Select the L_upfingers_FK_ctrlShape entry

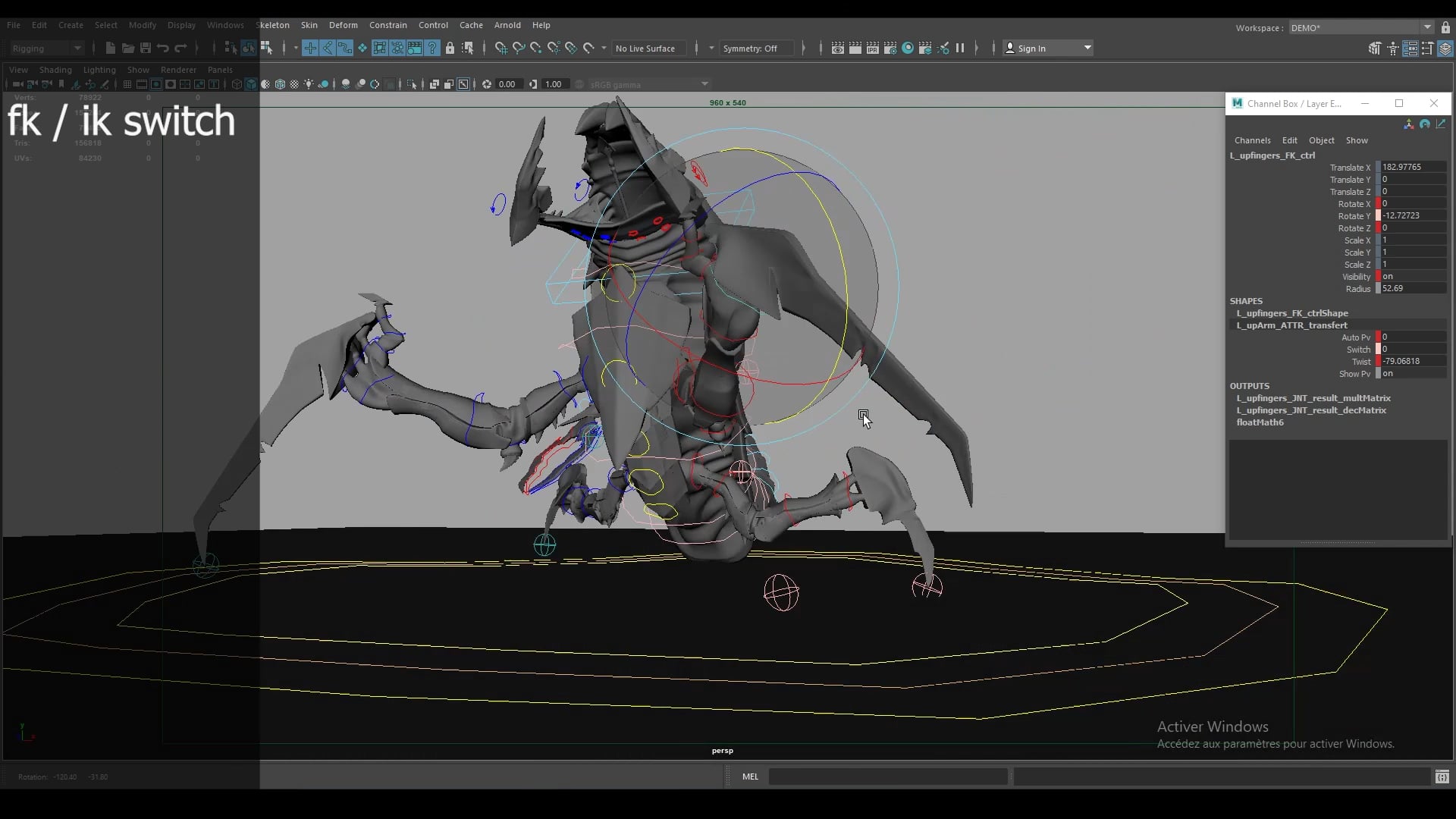click(1292, 313)
